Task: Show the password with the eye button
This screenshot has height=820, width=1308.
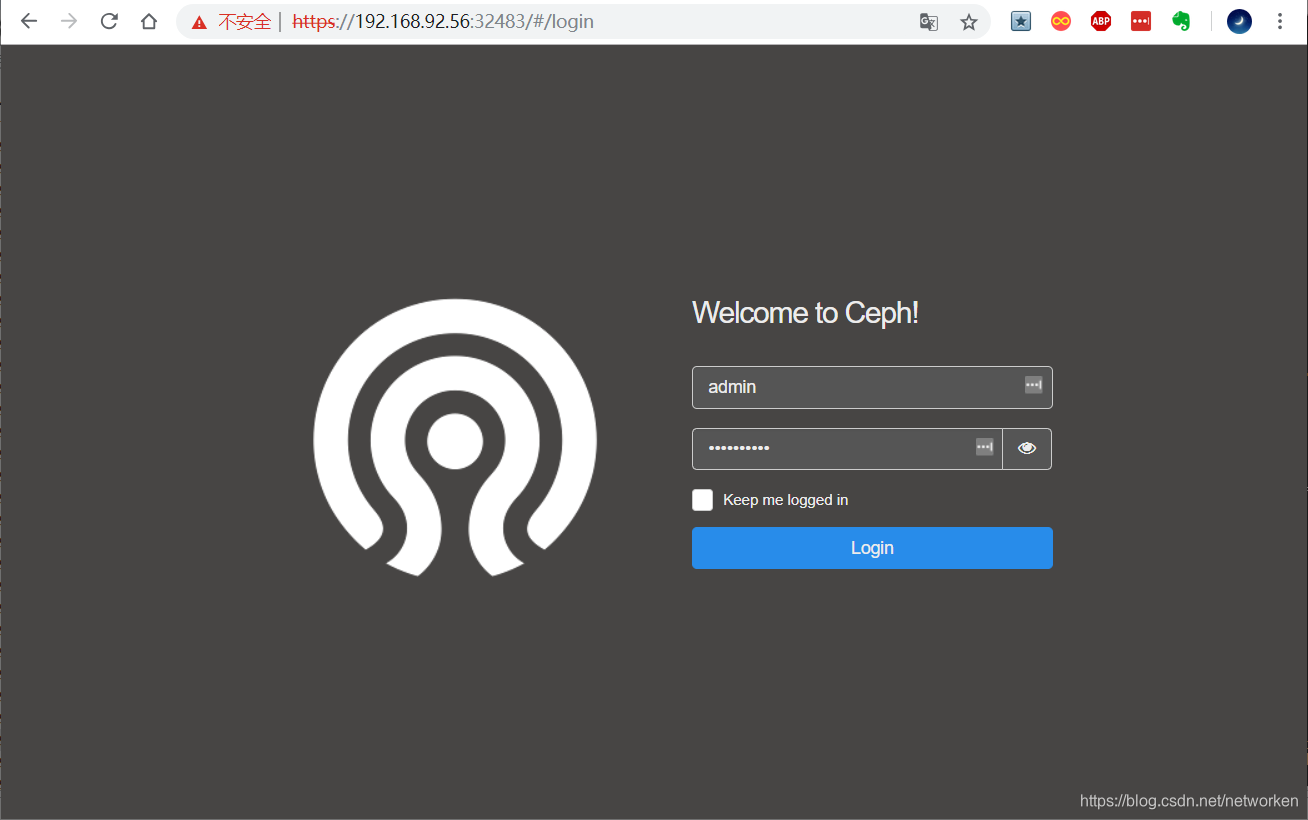Action: [1027, 448]
